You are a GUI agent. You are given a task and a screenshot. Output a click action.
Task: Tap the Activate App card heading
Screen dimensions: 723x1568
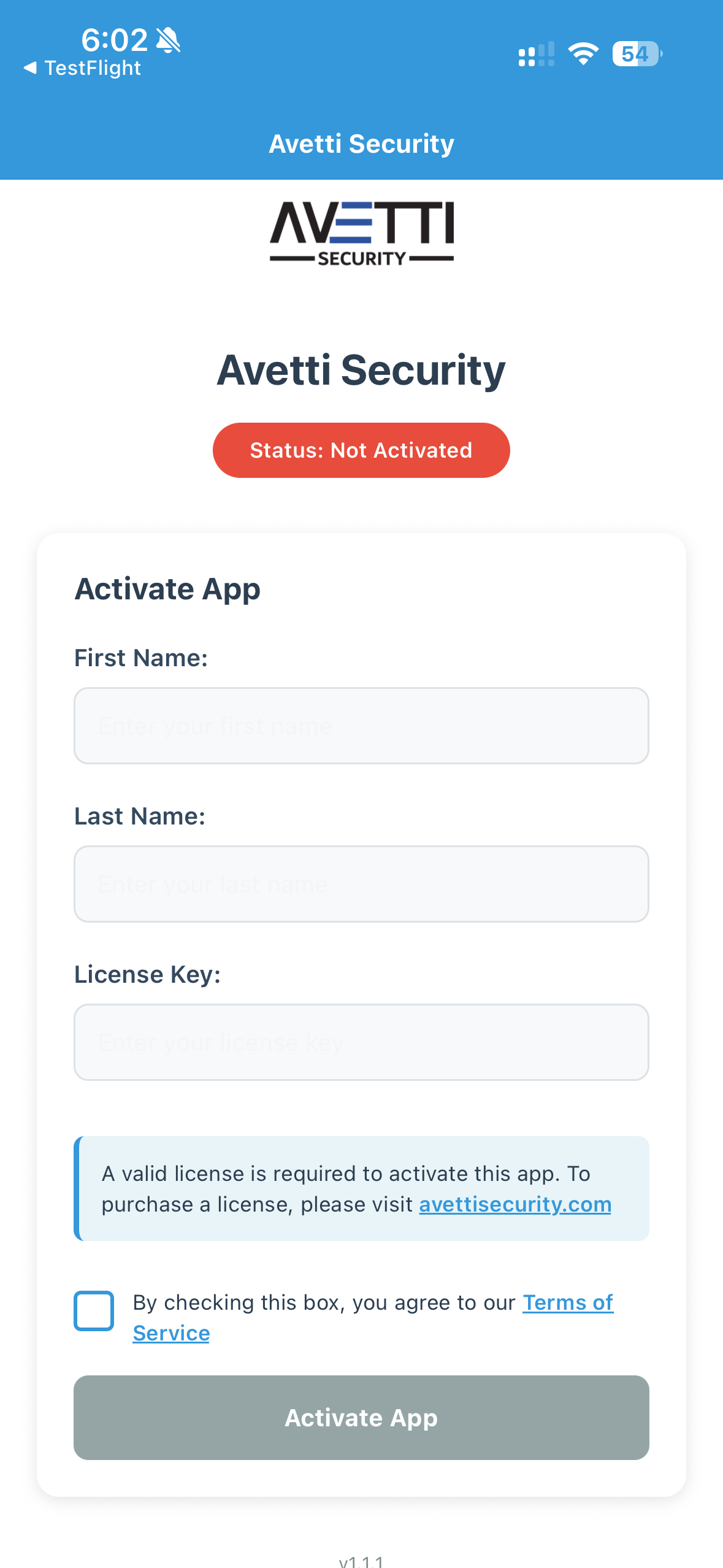click(x=167, y=590)
